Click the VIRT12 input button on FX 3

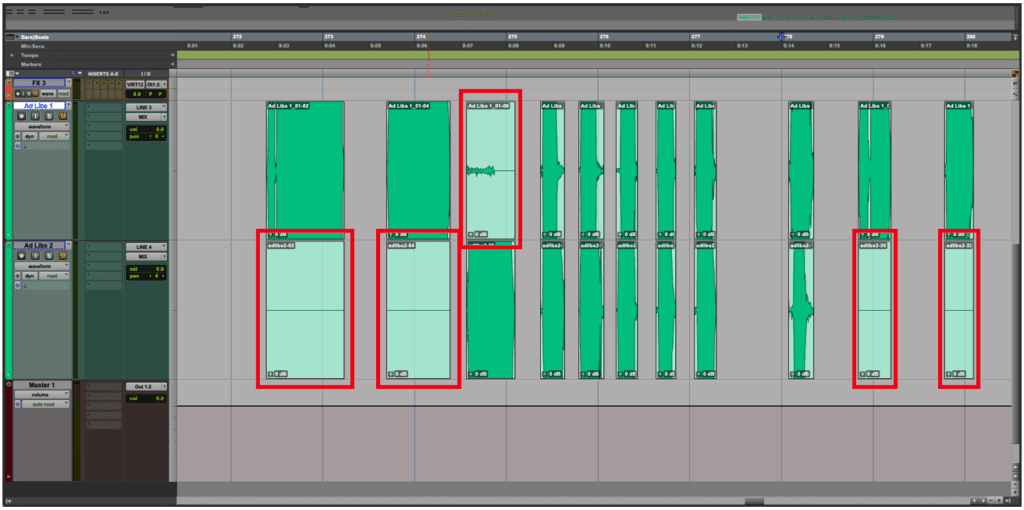[135, 84]
